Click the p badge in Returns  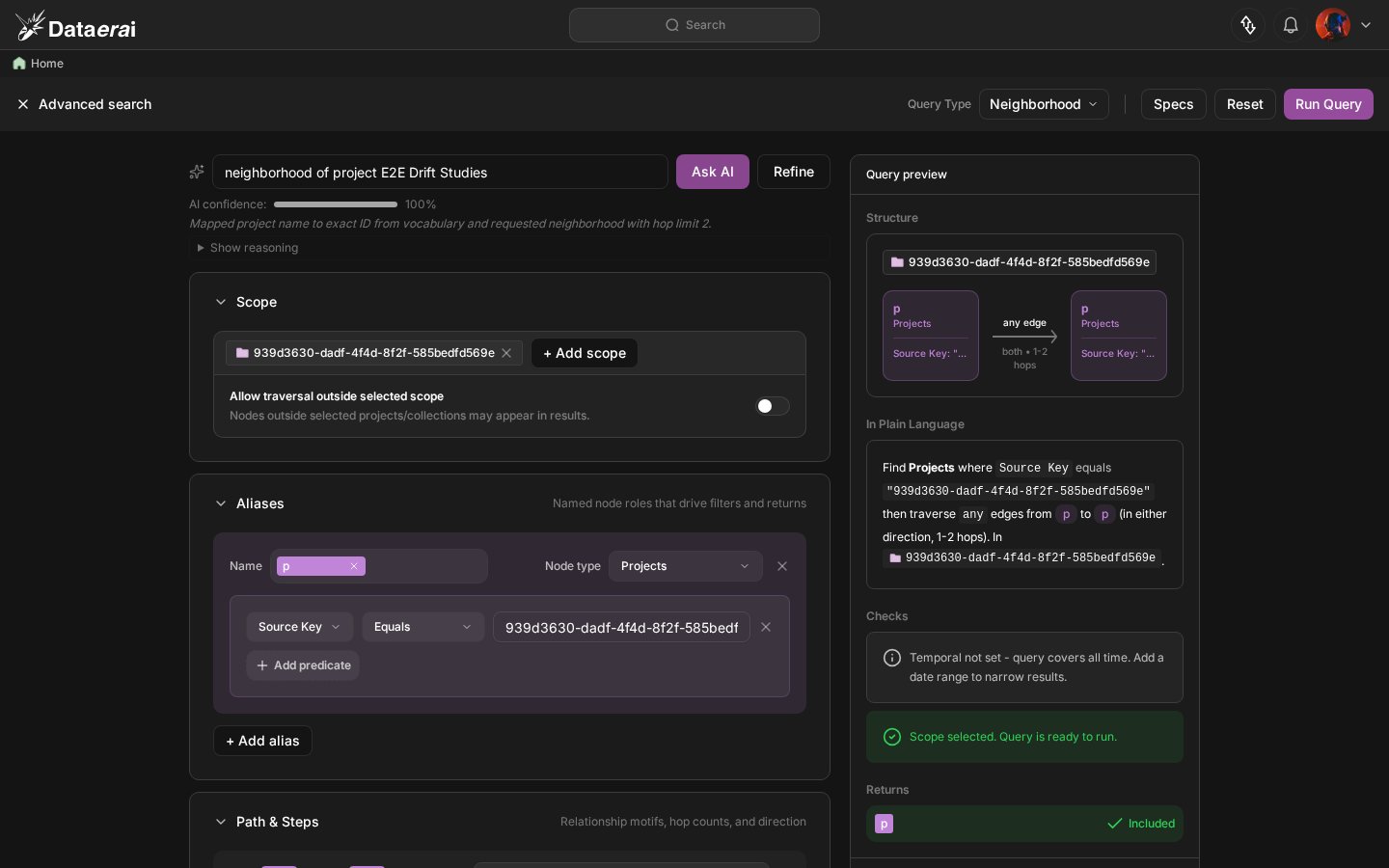click(884, 824)
